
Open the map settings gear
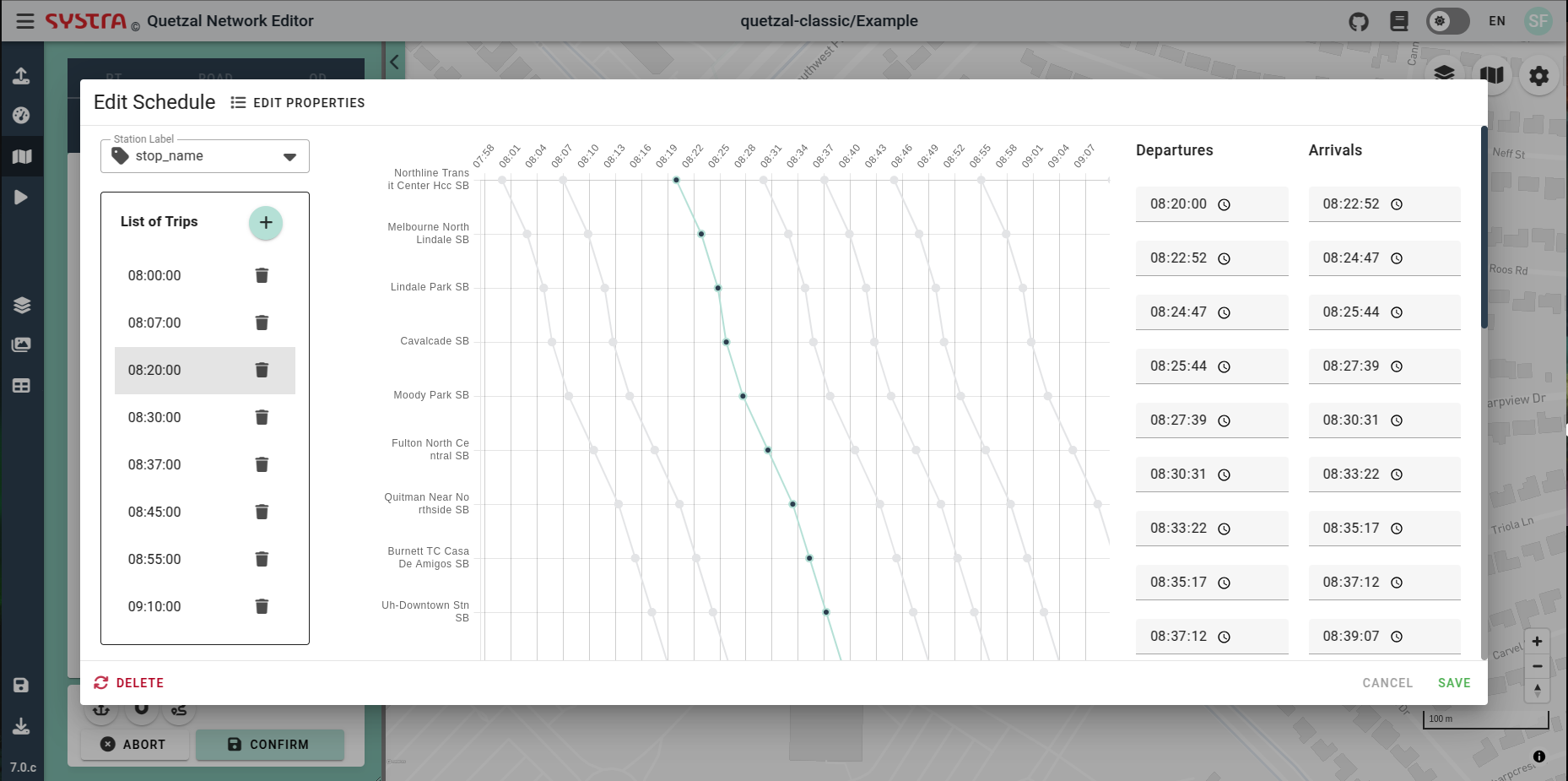click(x=1539, y=76)
